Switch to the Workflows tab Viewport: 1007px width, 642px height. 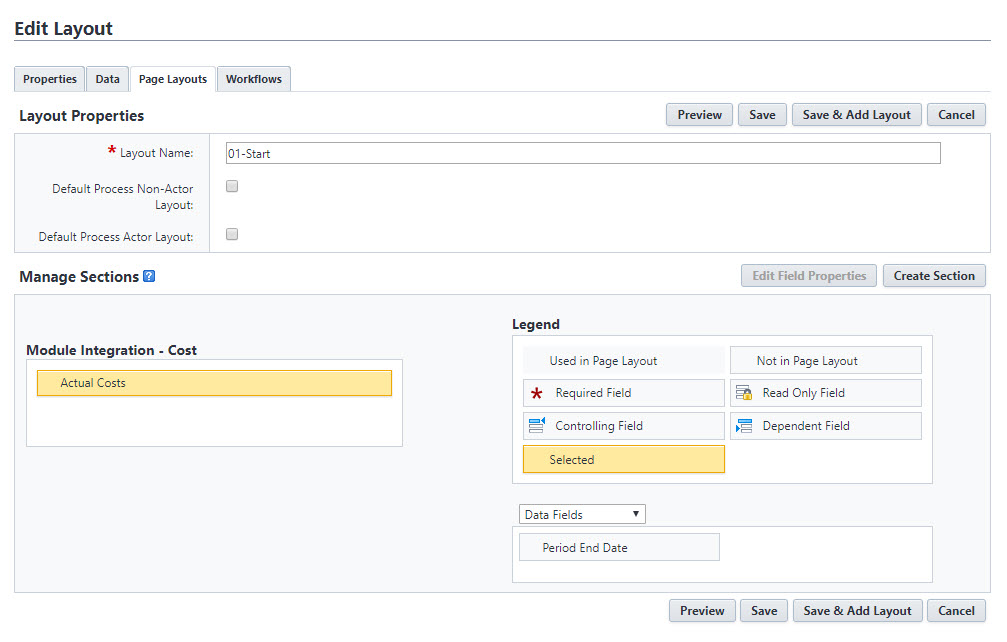point(253,78)
